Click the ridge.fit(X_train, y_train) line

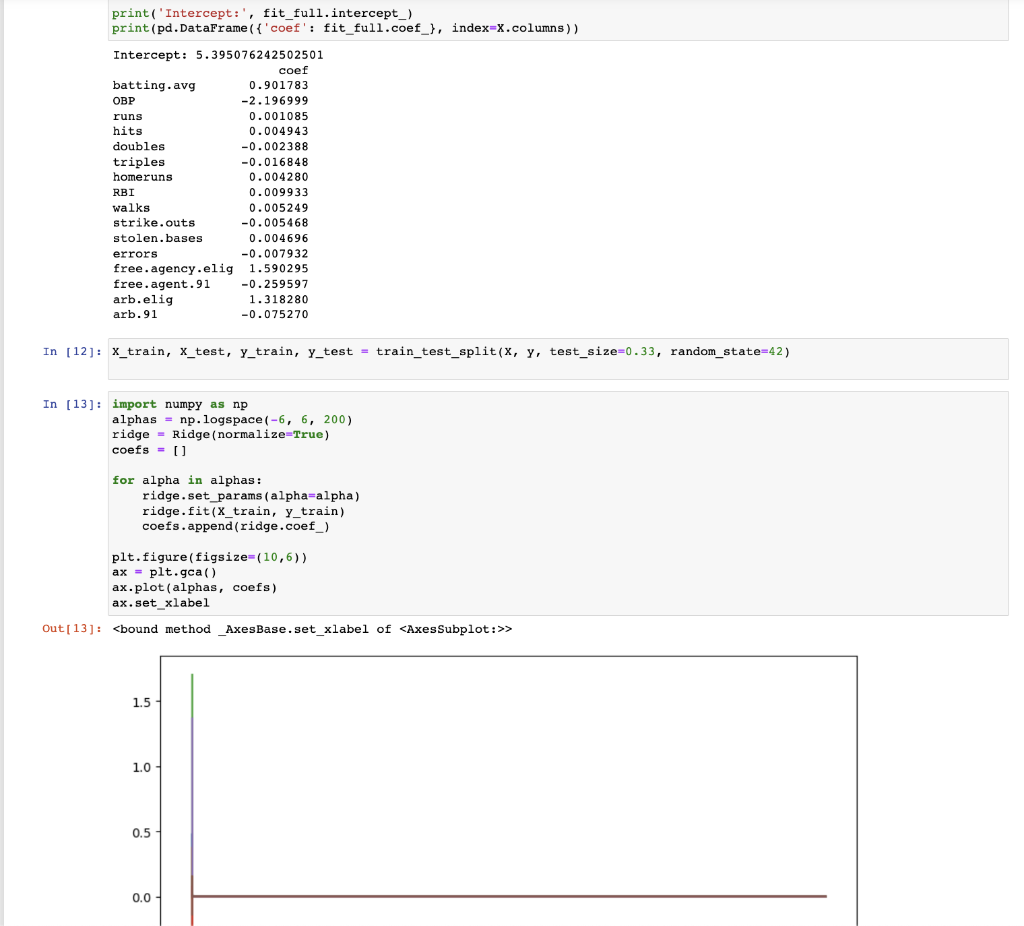(x=244, y=511)
